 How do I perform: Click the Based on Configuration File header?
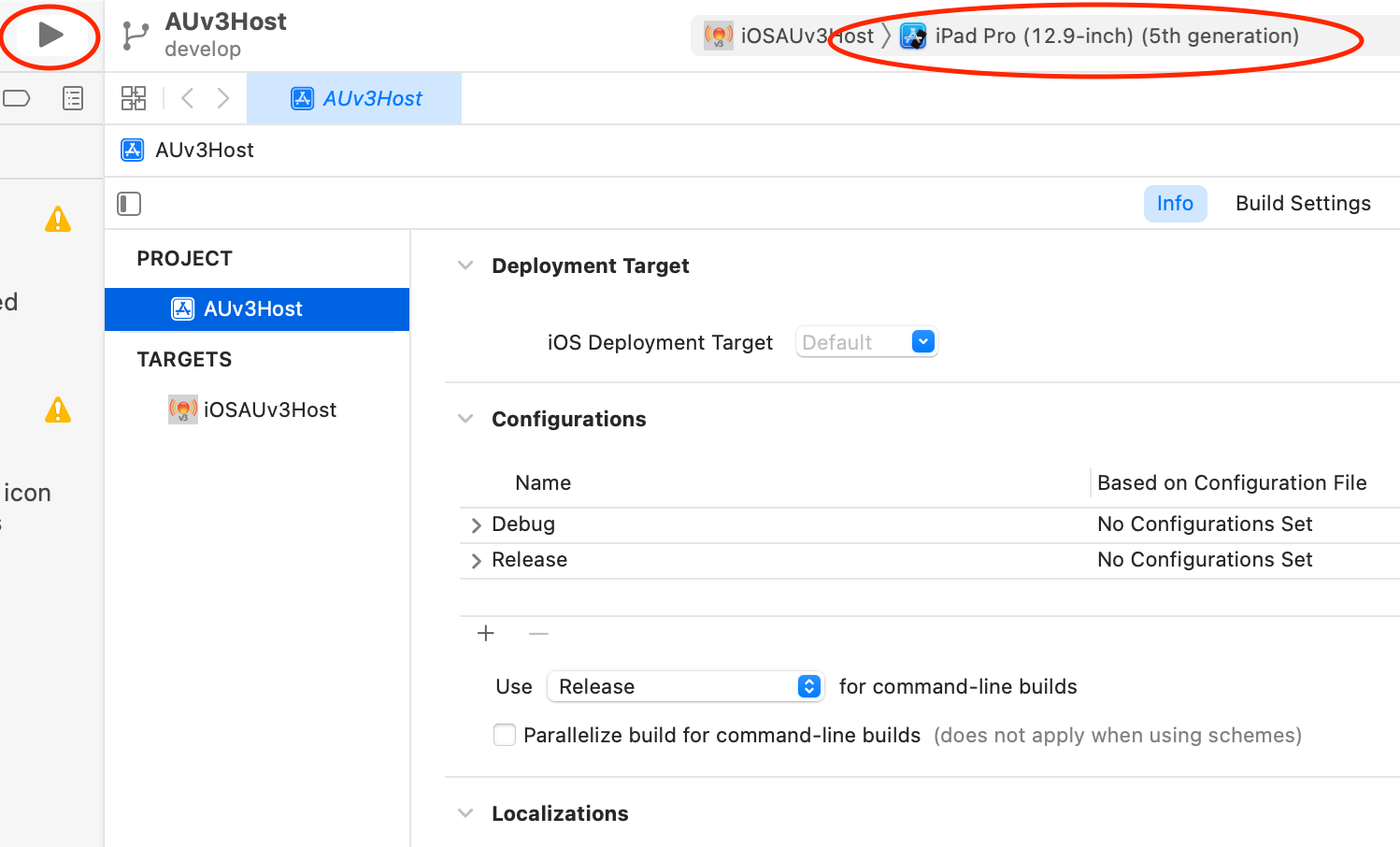1232,483
